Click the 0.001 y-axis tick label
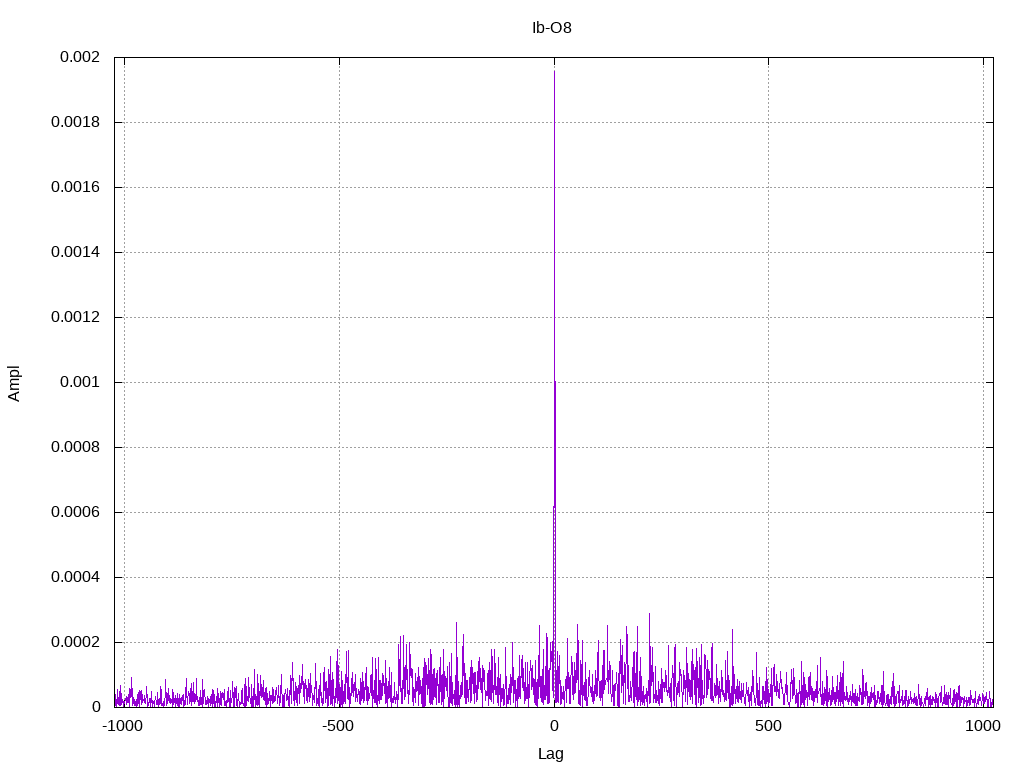Screen dimensions: 1024x768 coord(80,382)
